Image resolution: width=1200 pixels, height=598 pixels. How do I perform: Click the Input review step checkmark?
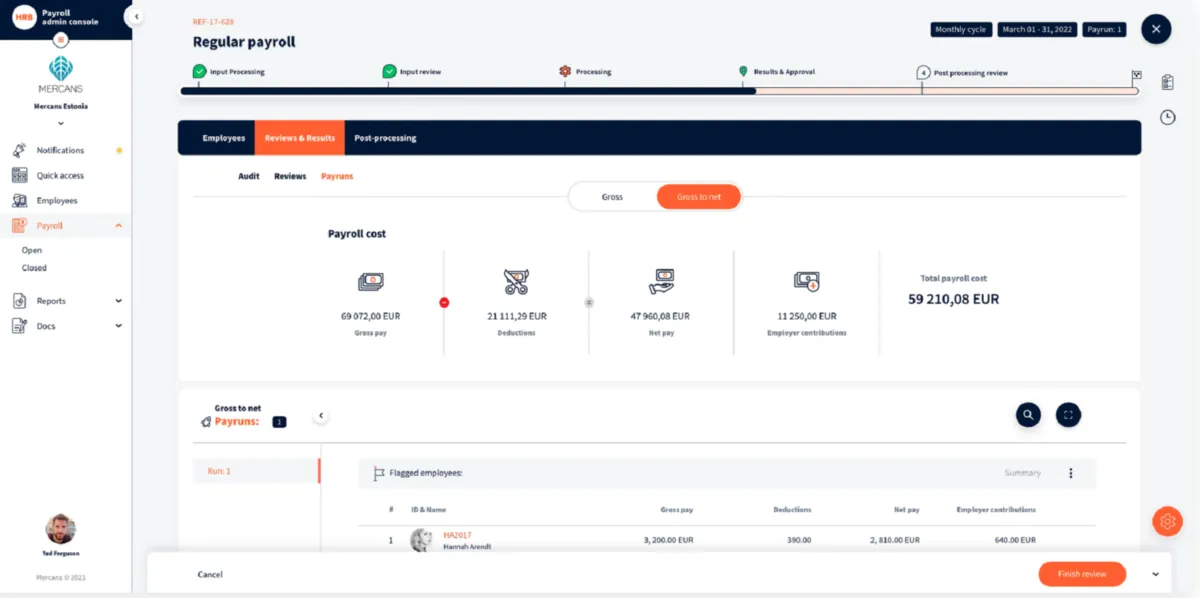pos(389,71)
